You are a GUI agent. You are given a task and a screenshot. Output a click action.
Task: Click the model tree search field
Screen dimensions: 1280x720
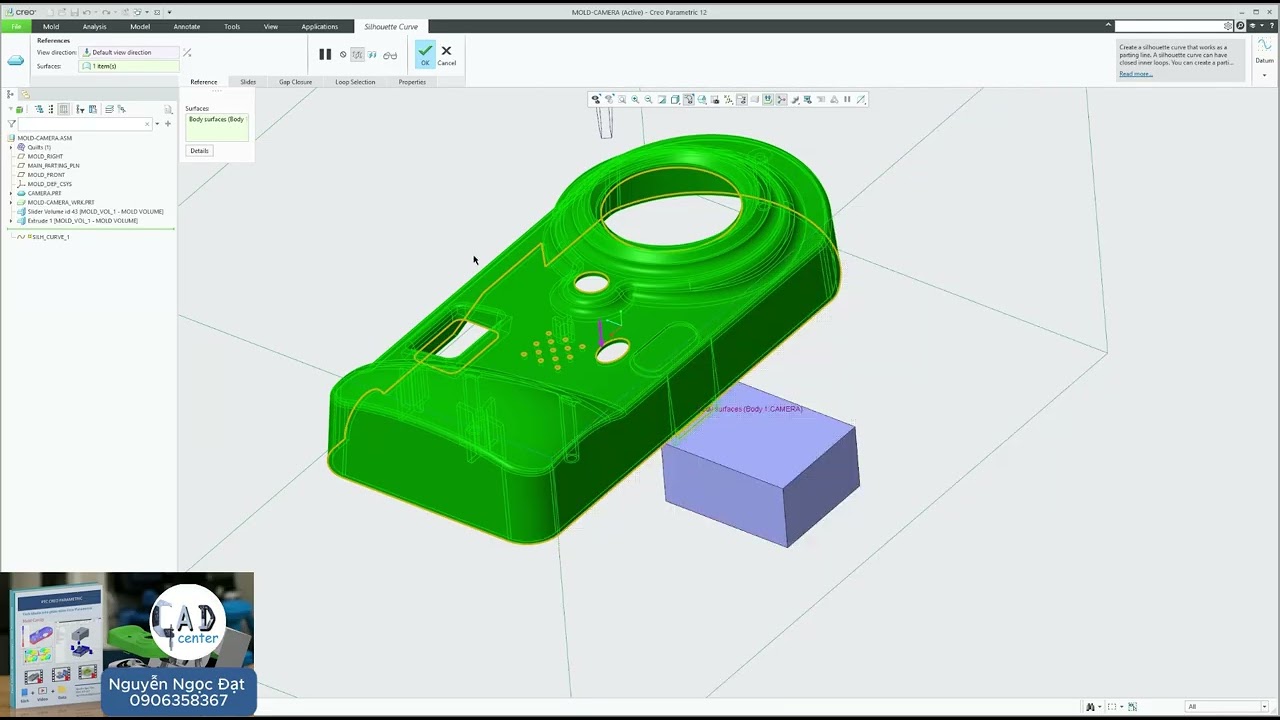coord(85,124)
